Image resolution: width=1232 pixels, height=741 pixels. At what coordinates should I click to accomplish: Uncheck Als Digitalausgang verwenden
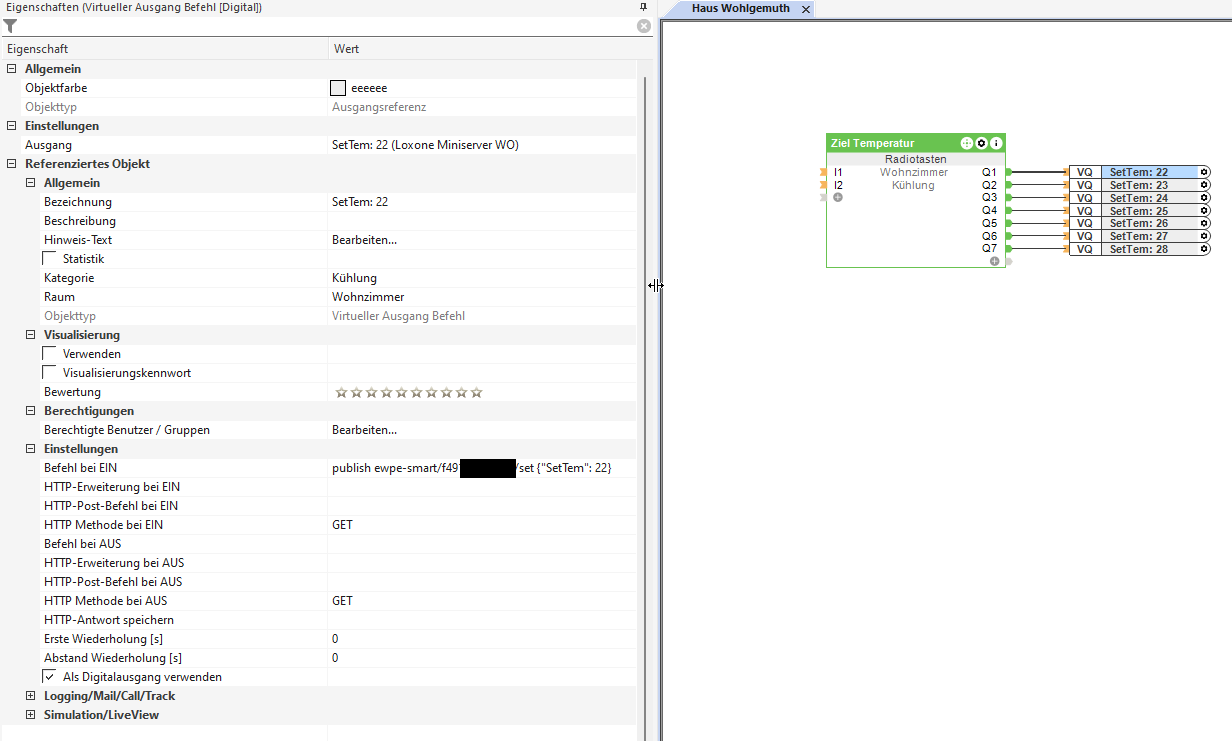[50, 677]
